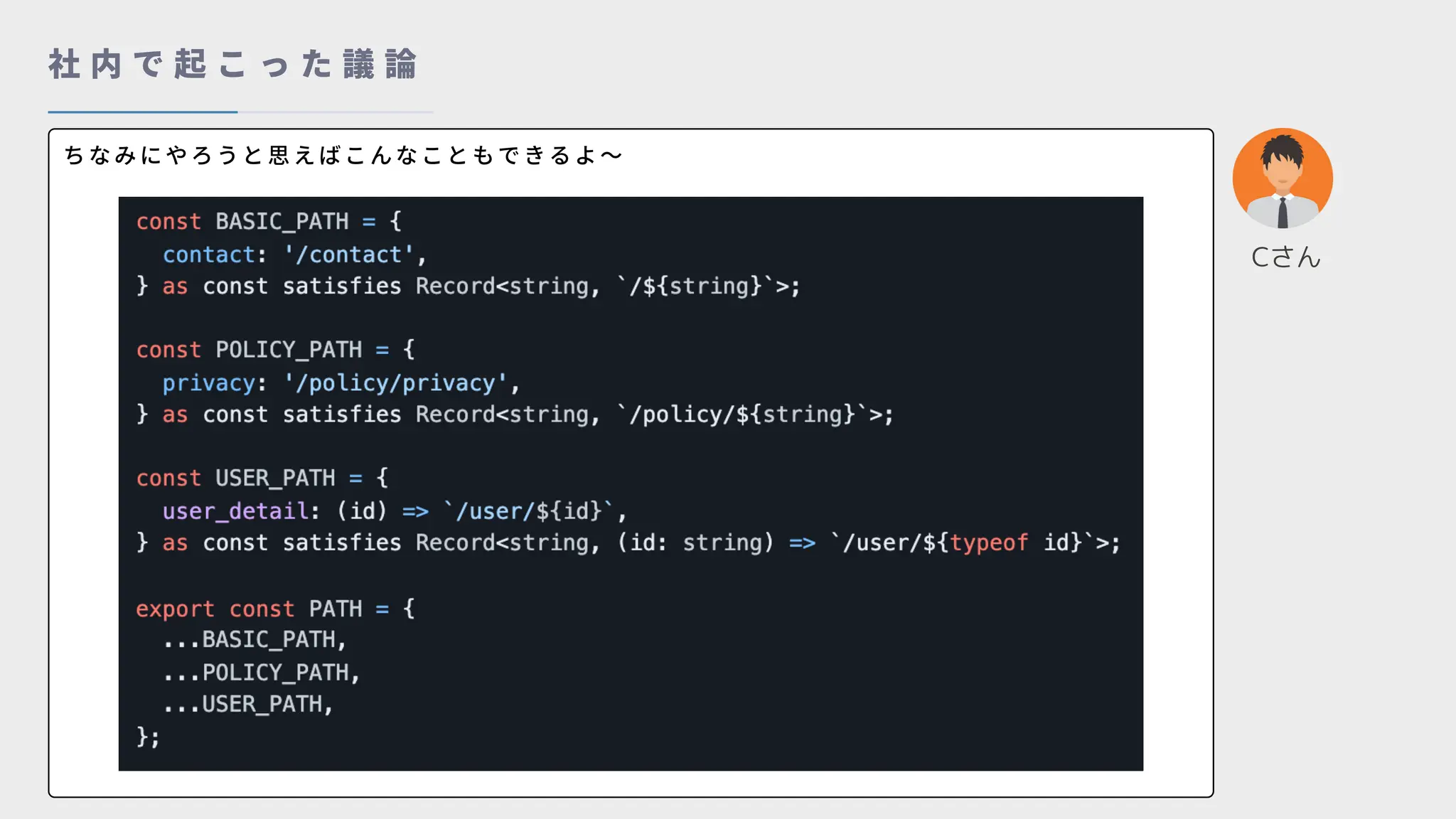Click the closing '};' at code end

[x=148, y=737]
